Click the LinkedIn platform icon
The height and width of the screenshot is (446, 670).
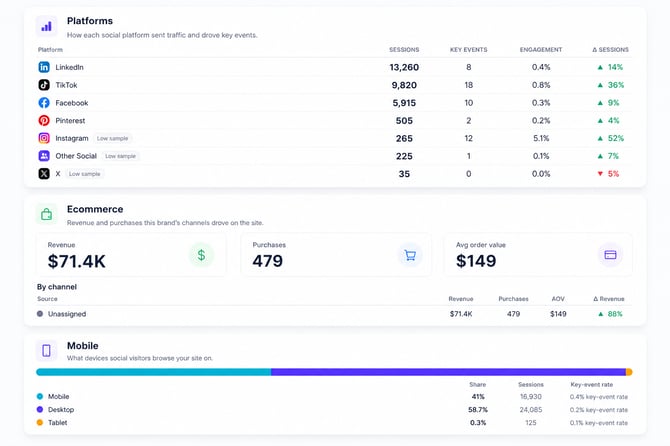tap(44, 67)
